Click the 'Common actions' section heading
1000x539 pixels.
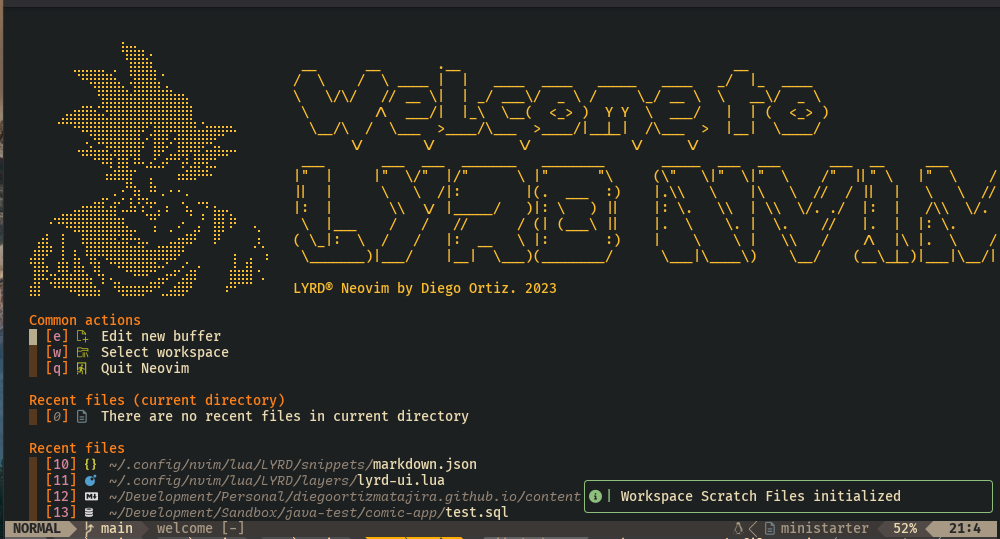tap(85, 320)
